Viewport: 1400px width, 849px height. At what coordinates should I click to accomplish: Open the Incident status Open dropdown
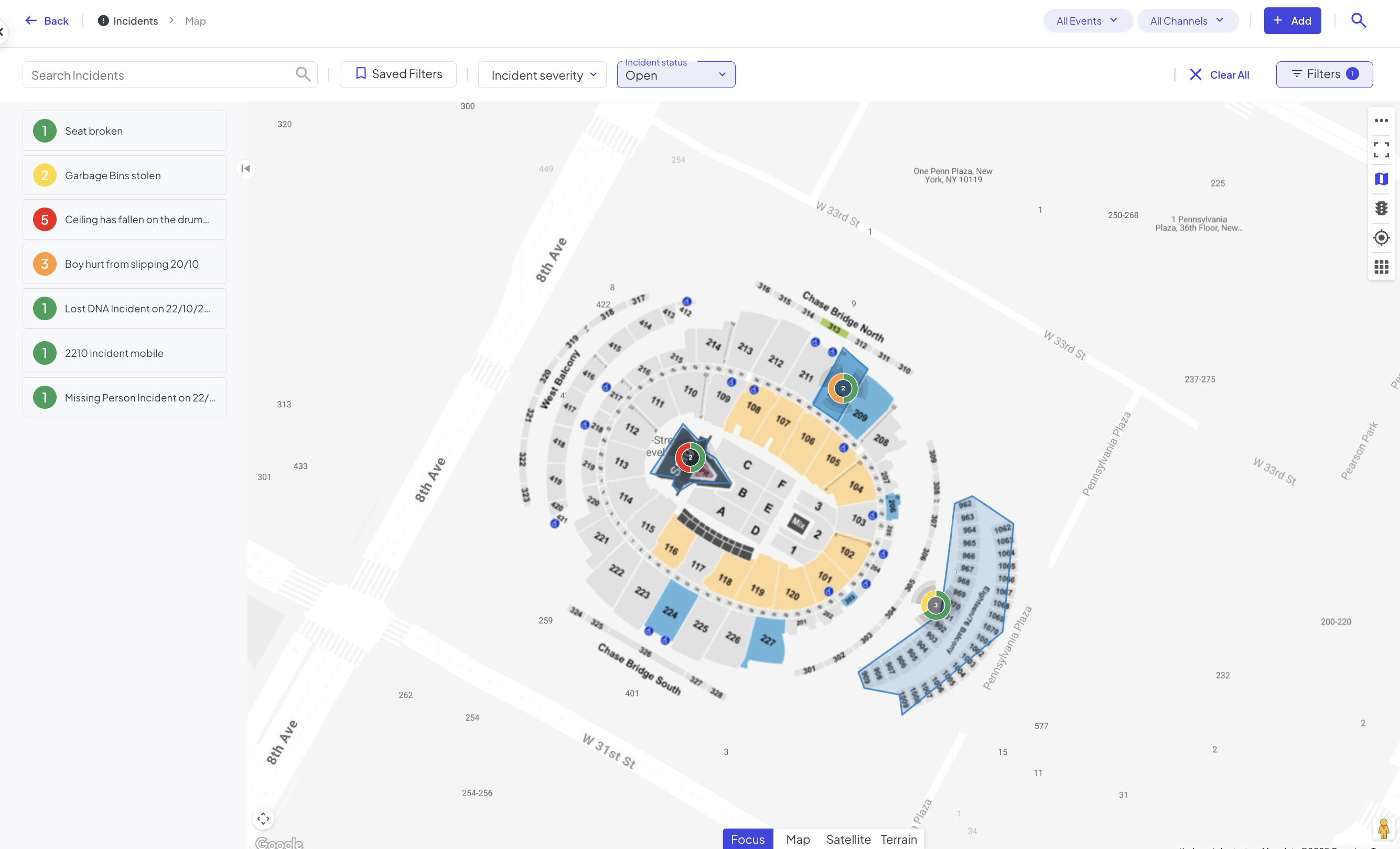click(x=676, y=75)
